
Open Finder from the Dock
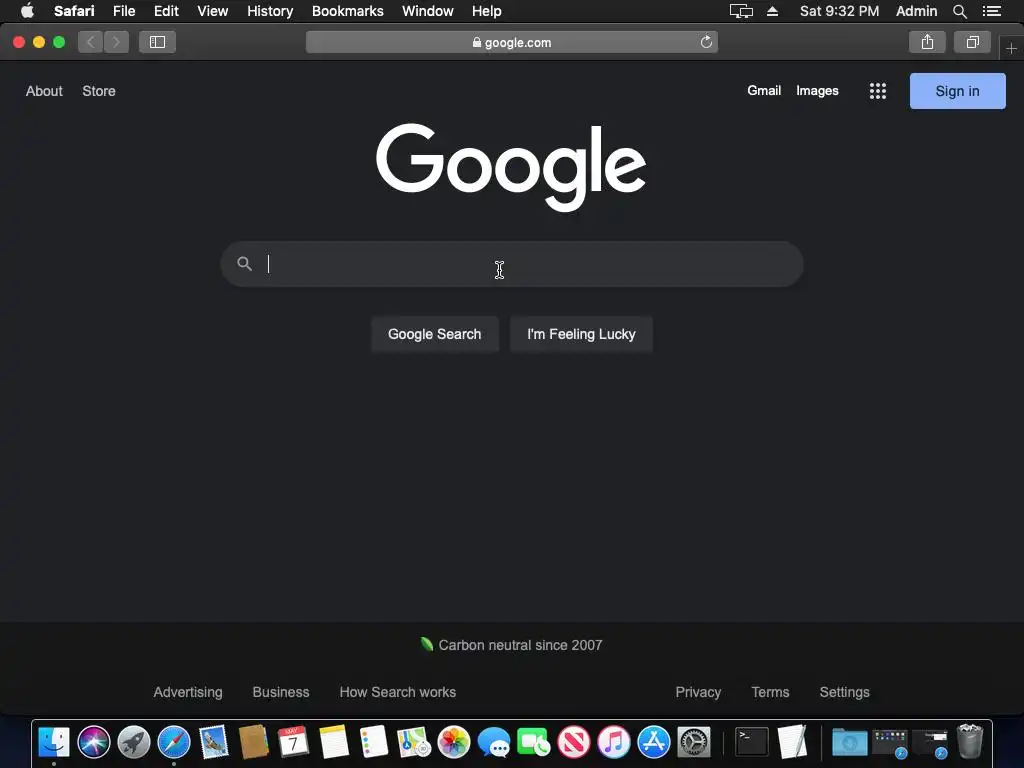pyautogui.click(x=54, y=743)
